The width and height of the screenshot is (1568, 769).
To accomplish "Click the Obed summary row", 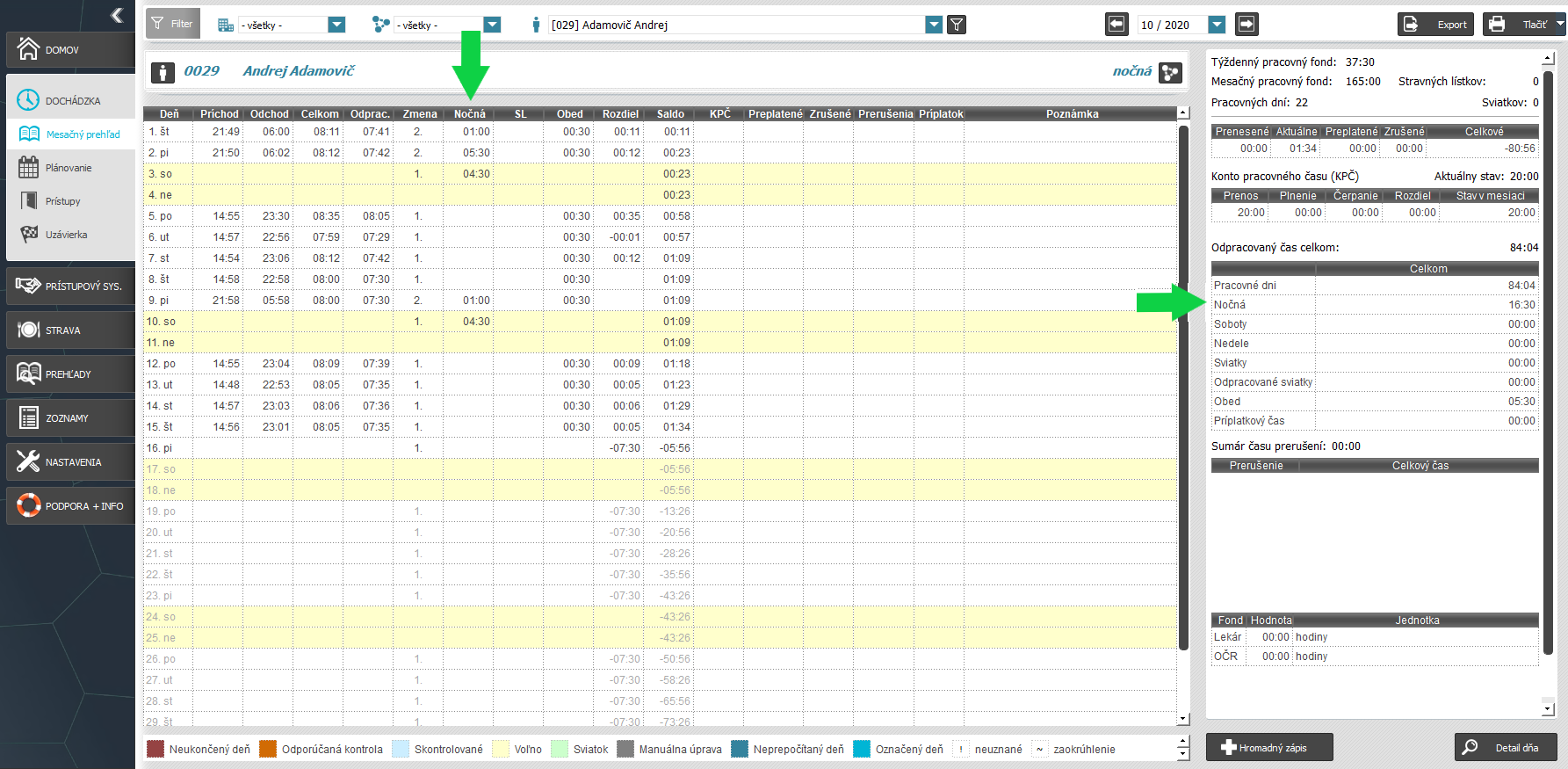I will 1375,402.
